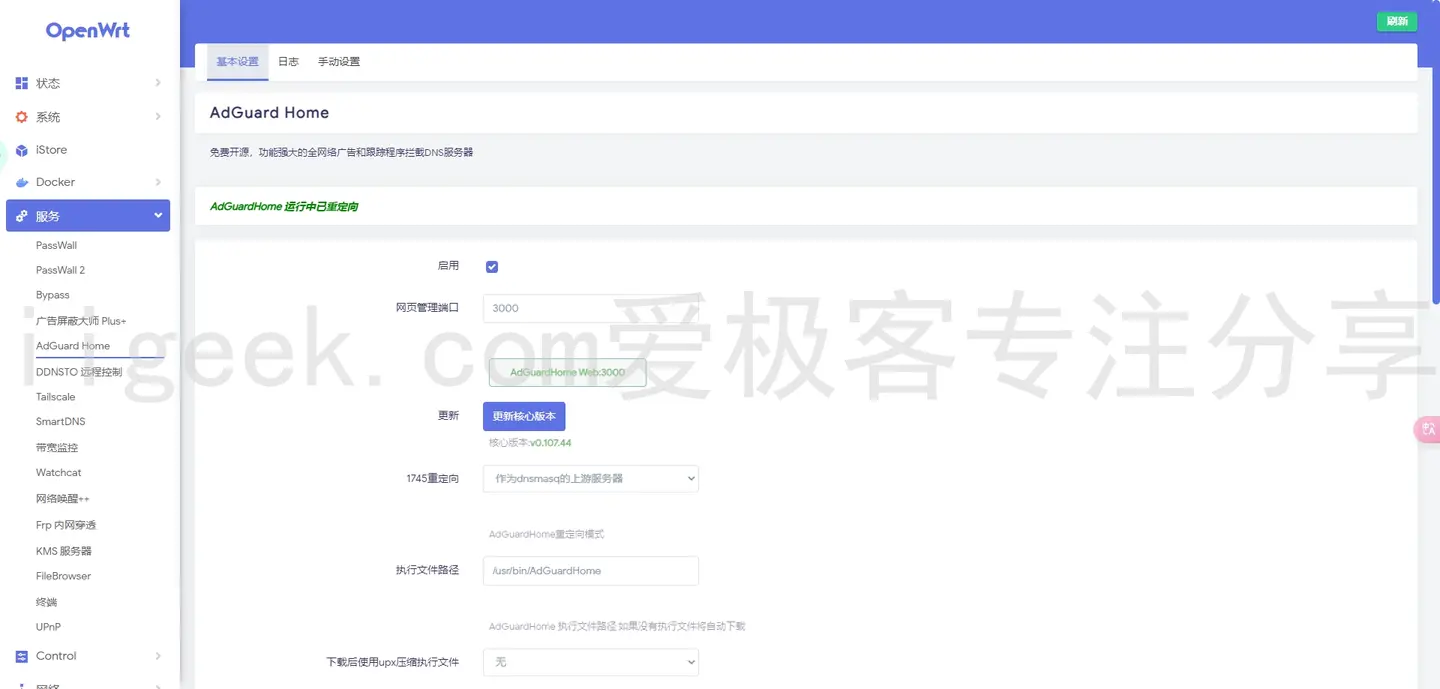Click the 服务 services icon in sidebar

tap(22, 215)
